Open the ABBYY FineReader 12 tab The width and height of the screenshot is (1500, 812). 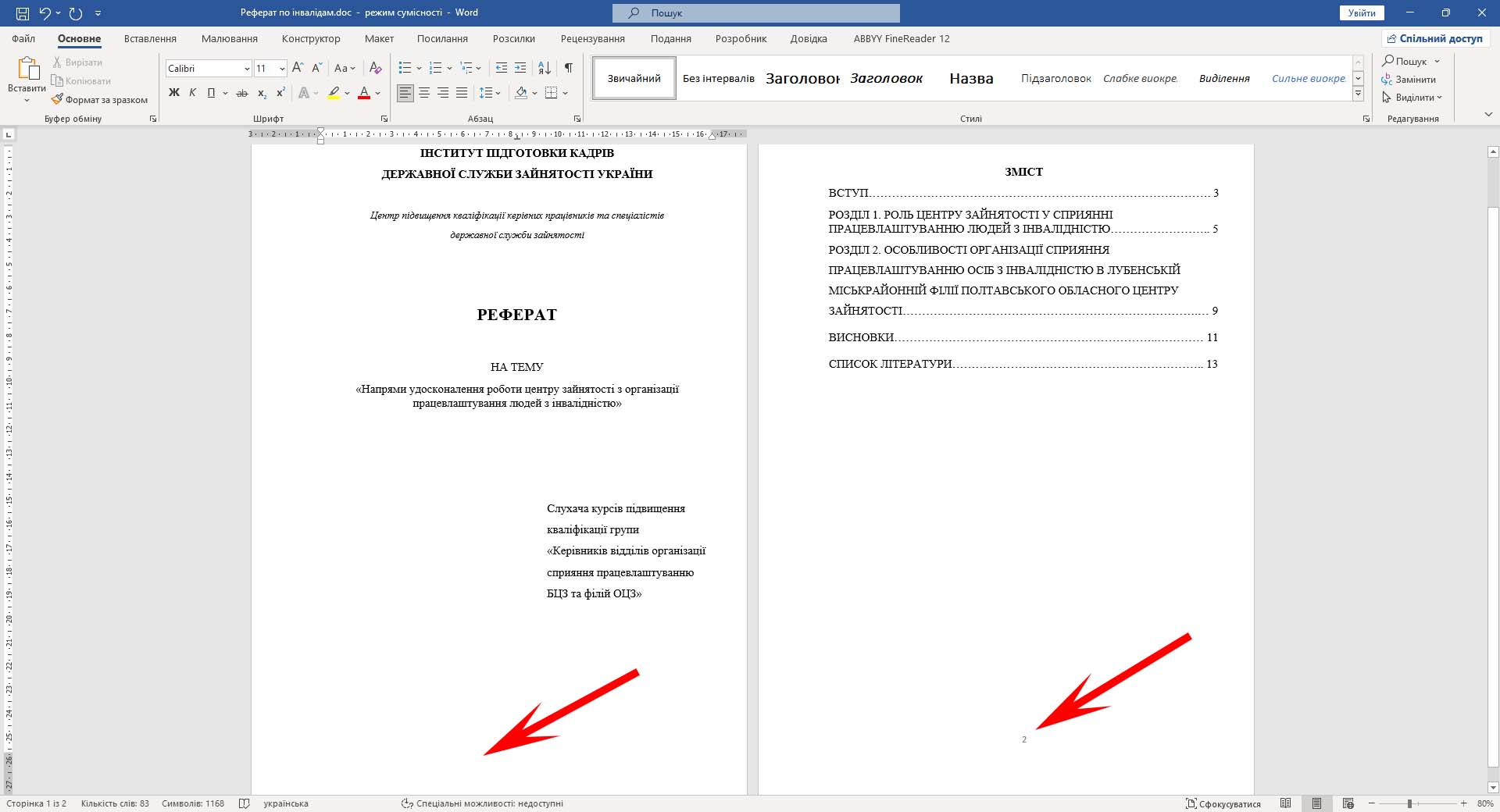click(x=902, y=38)
